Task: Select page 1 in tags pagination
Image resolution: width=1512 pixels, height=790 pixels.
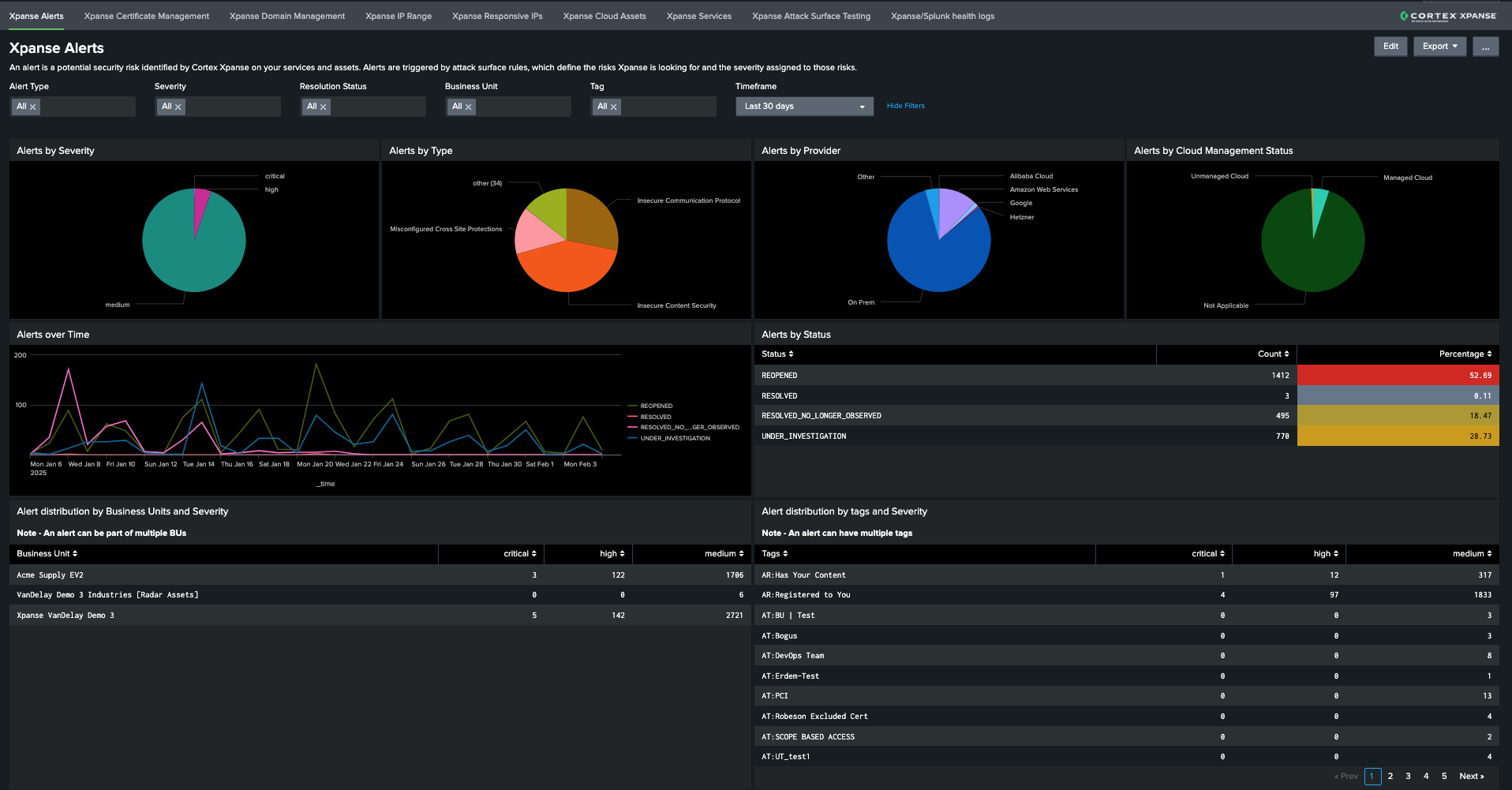Action: (1372, 777)
